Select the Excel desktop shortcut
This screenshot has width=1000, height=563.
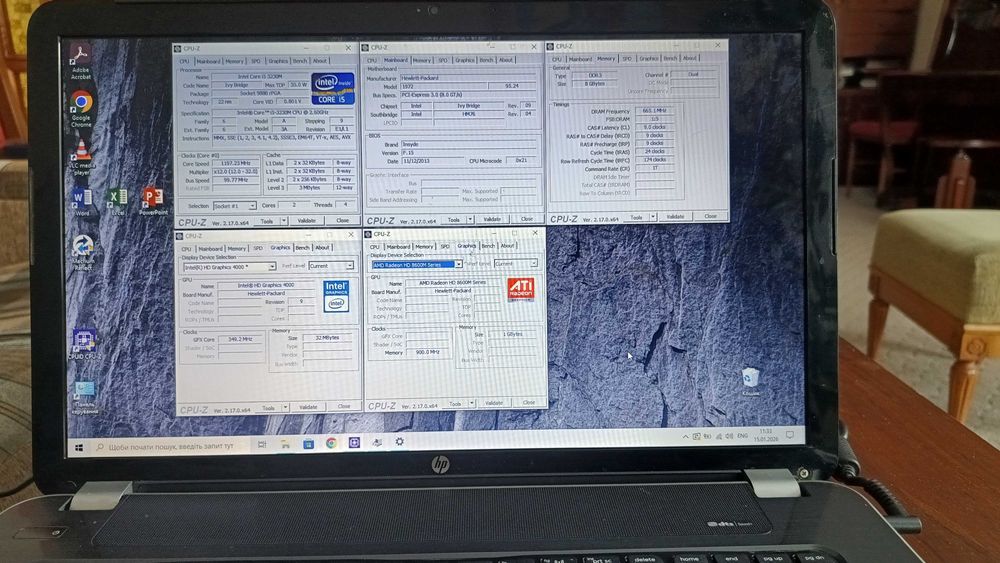point(117,201)
